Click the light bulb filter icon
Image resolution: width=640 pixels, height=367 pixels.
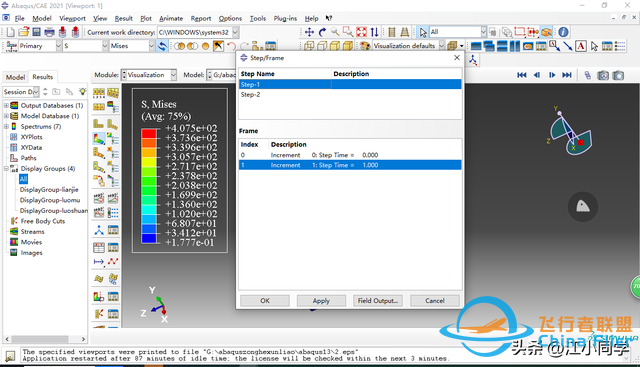point(82,91)
